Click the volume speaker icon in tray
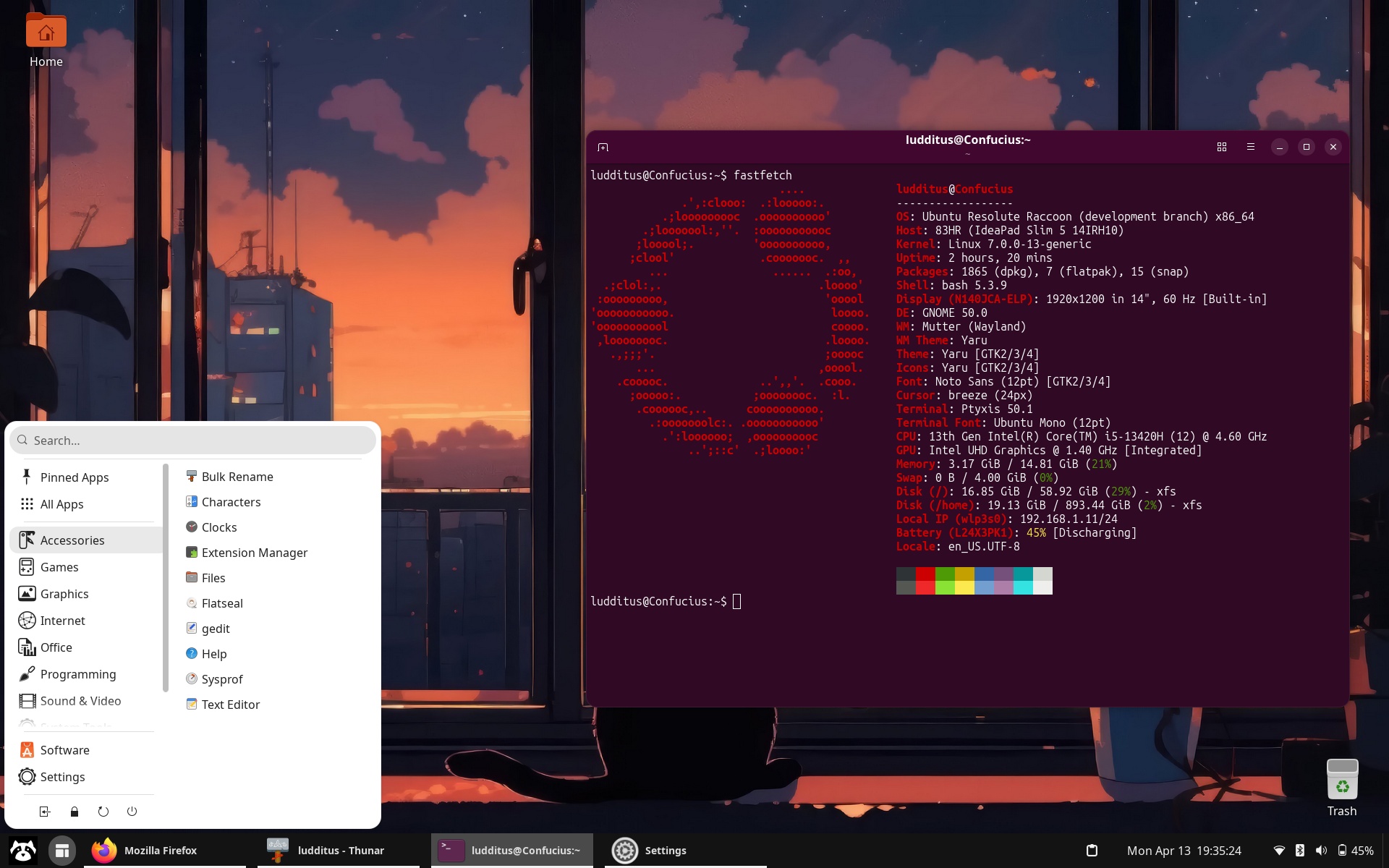 tap(1321, 851)
